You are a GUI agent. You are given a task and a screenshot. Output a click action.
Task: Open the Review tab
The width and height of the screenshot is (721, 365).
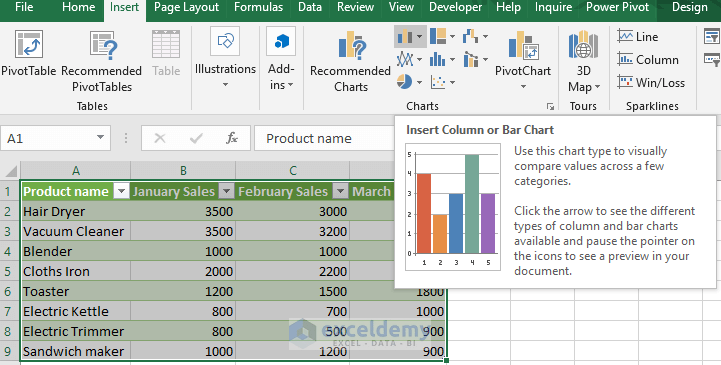pyautogui.click(x=355, y=7)
